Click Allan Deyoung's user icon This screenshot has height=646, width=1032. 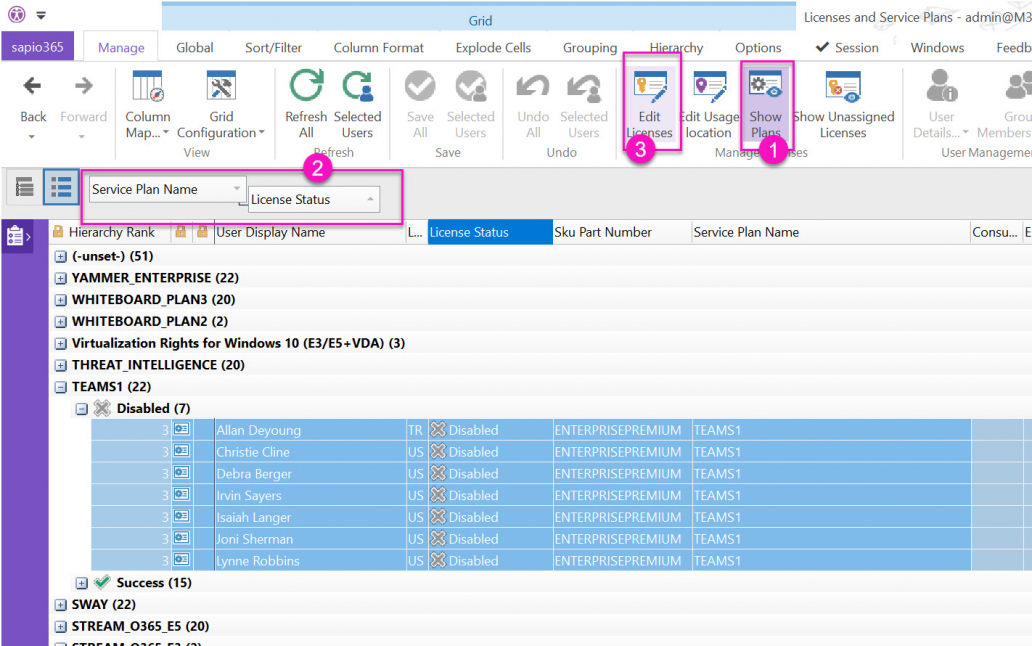coord(182,430)
